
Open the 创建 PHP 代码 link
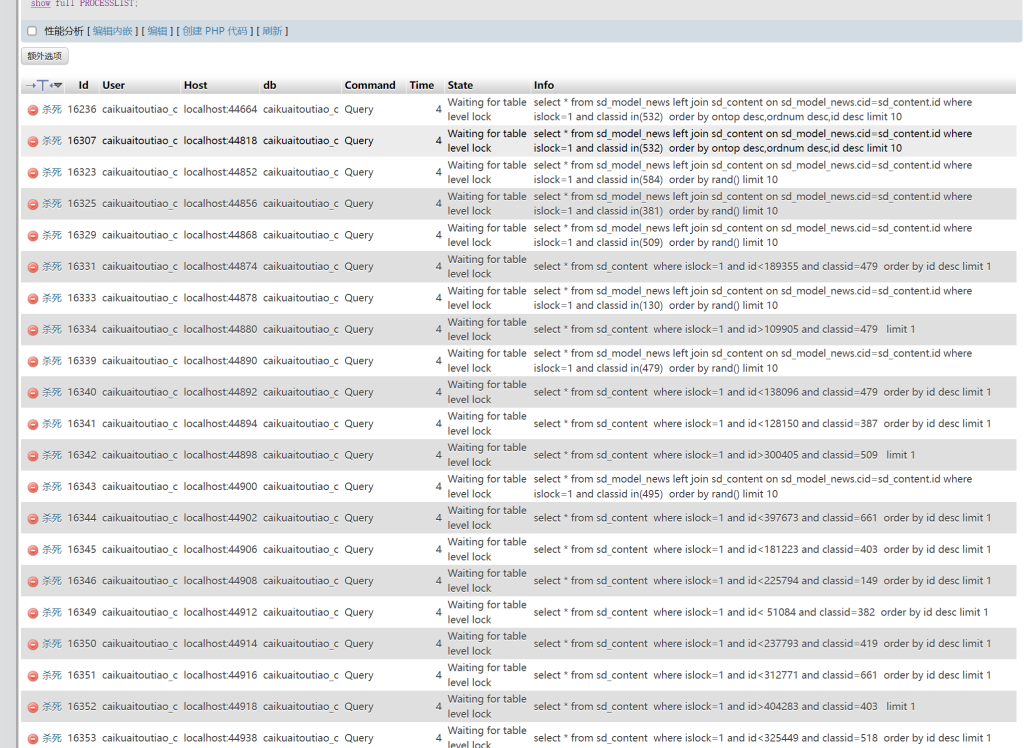tap(214, 31)
